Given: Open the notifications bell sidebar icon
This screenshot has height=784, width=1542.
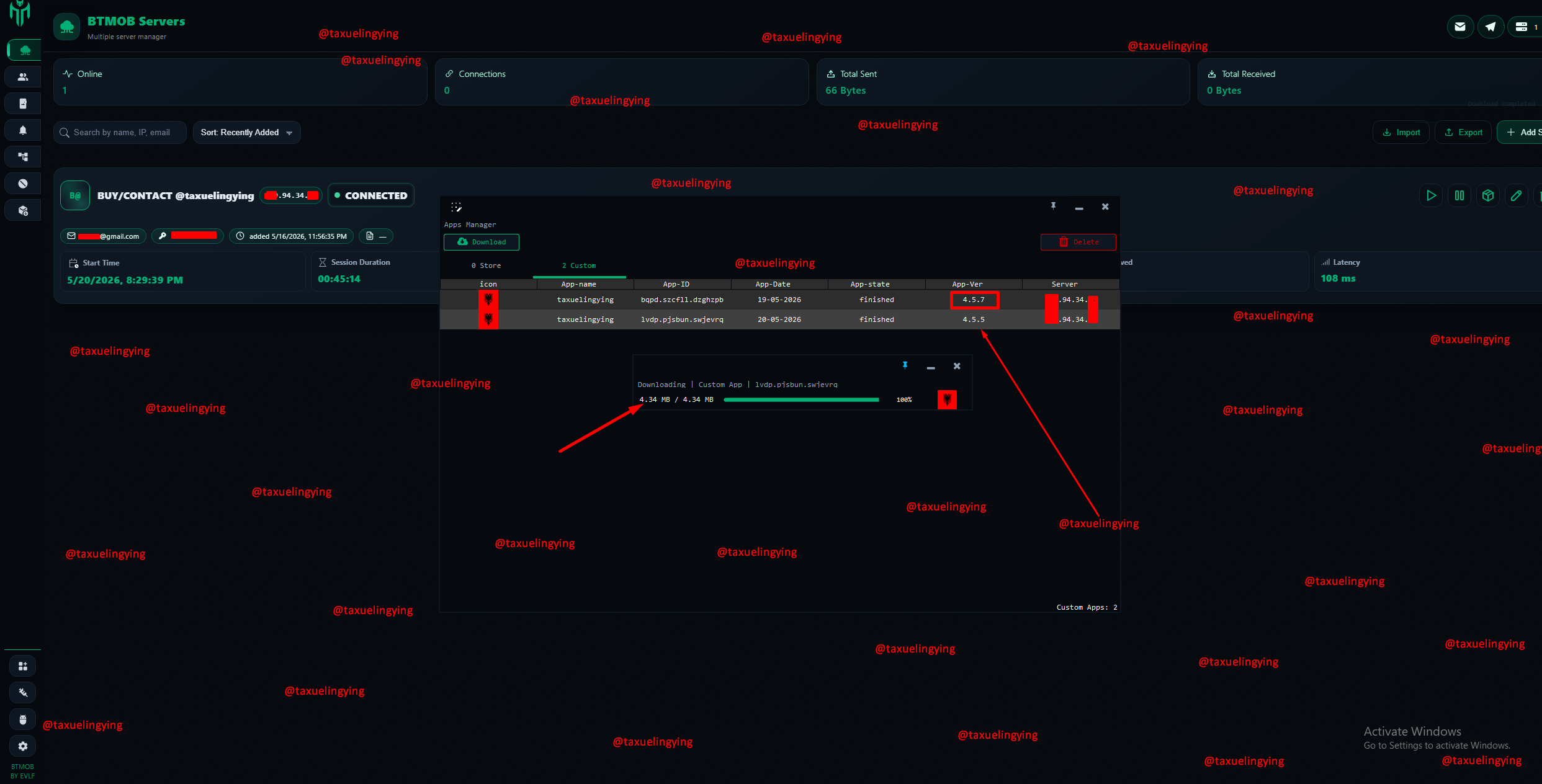Looking at the screenshot, I should pyautogui.click(x=23, y=130).
